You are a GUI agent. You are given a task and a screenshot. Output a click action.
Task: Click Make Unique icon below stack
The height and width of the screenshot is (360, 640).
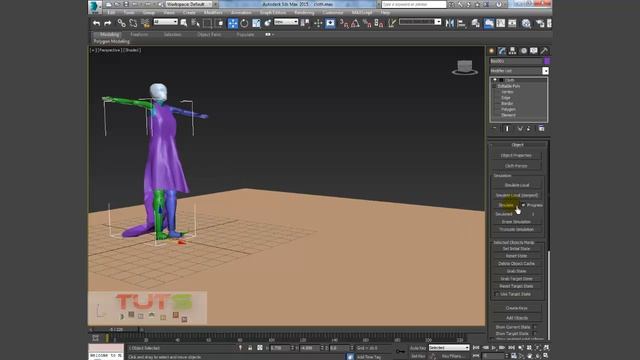pos(520,129)
